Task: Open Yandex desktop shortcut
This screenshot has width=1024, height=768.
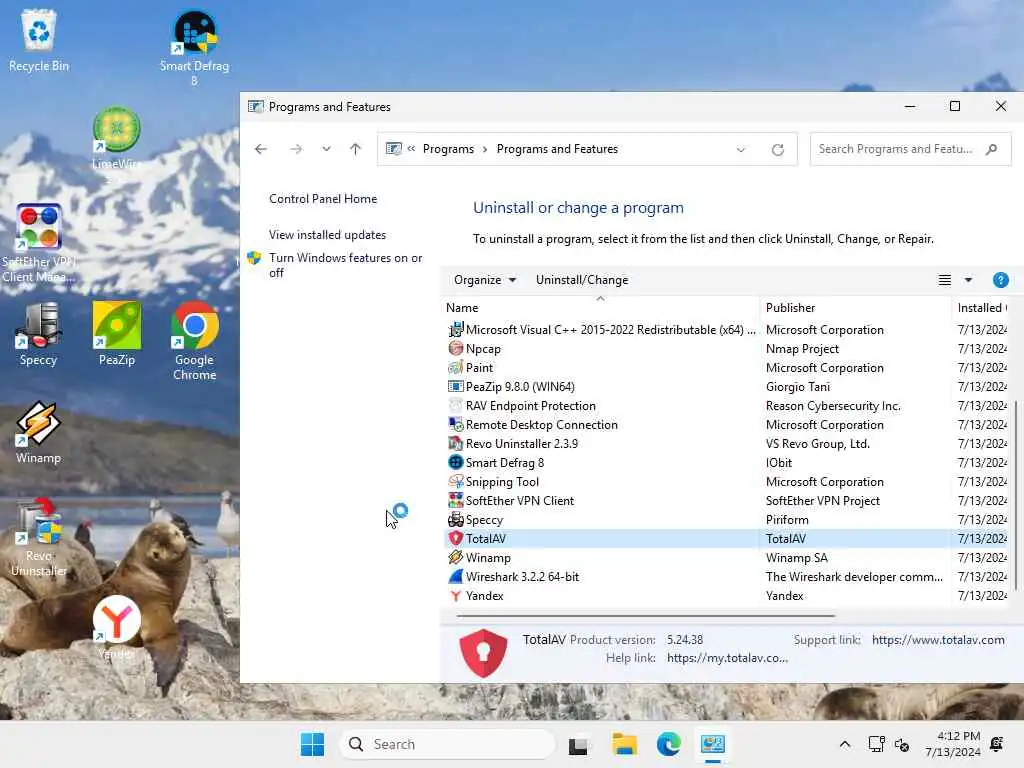Action: point(117,627)
